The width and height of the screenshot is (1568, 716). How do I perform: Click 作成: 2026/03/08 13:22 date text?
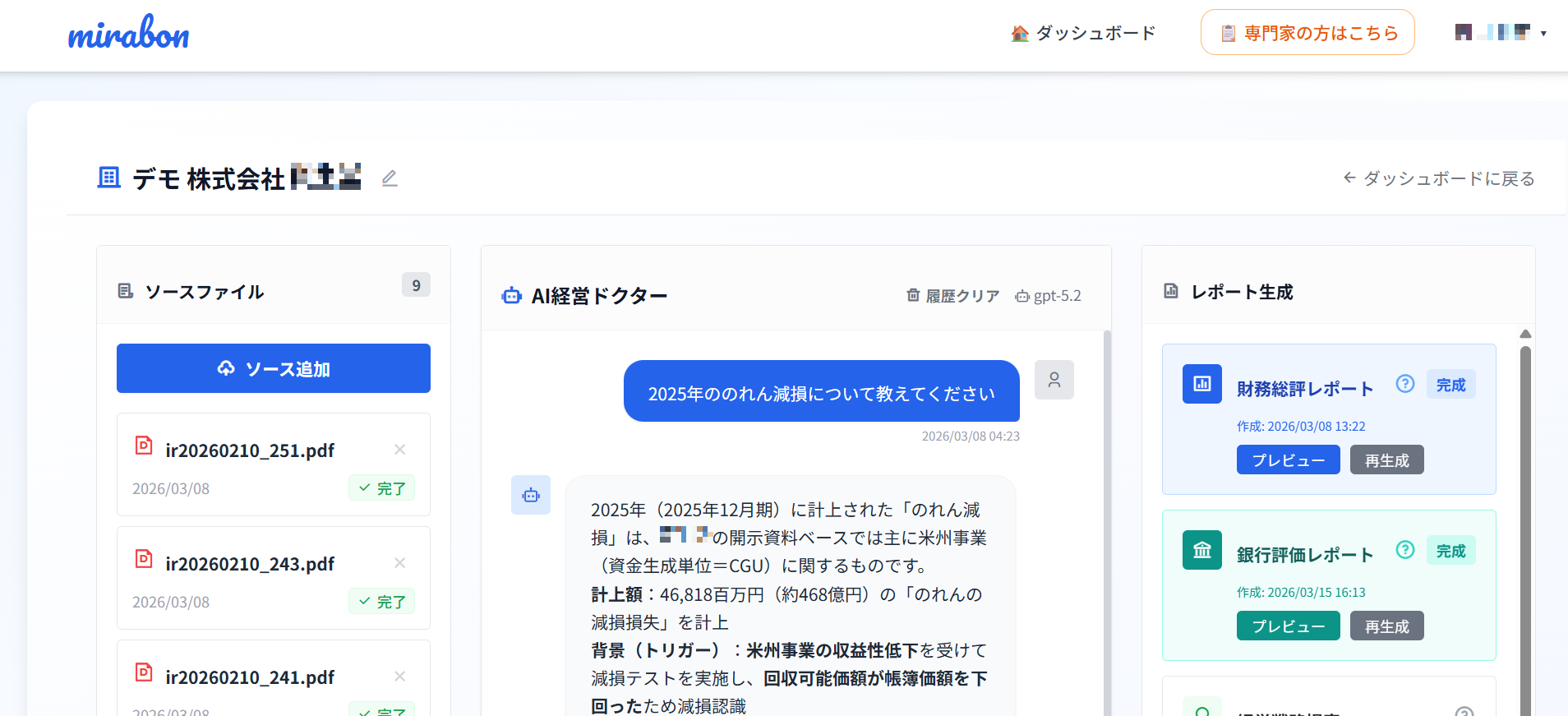tap(1301, 427)
